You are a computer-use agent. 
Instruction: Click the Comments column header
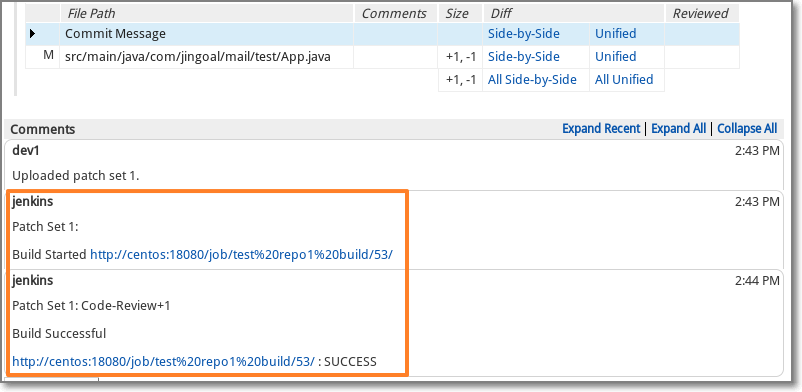[394, 14]
